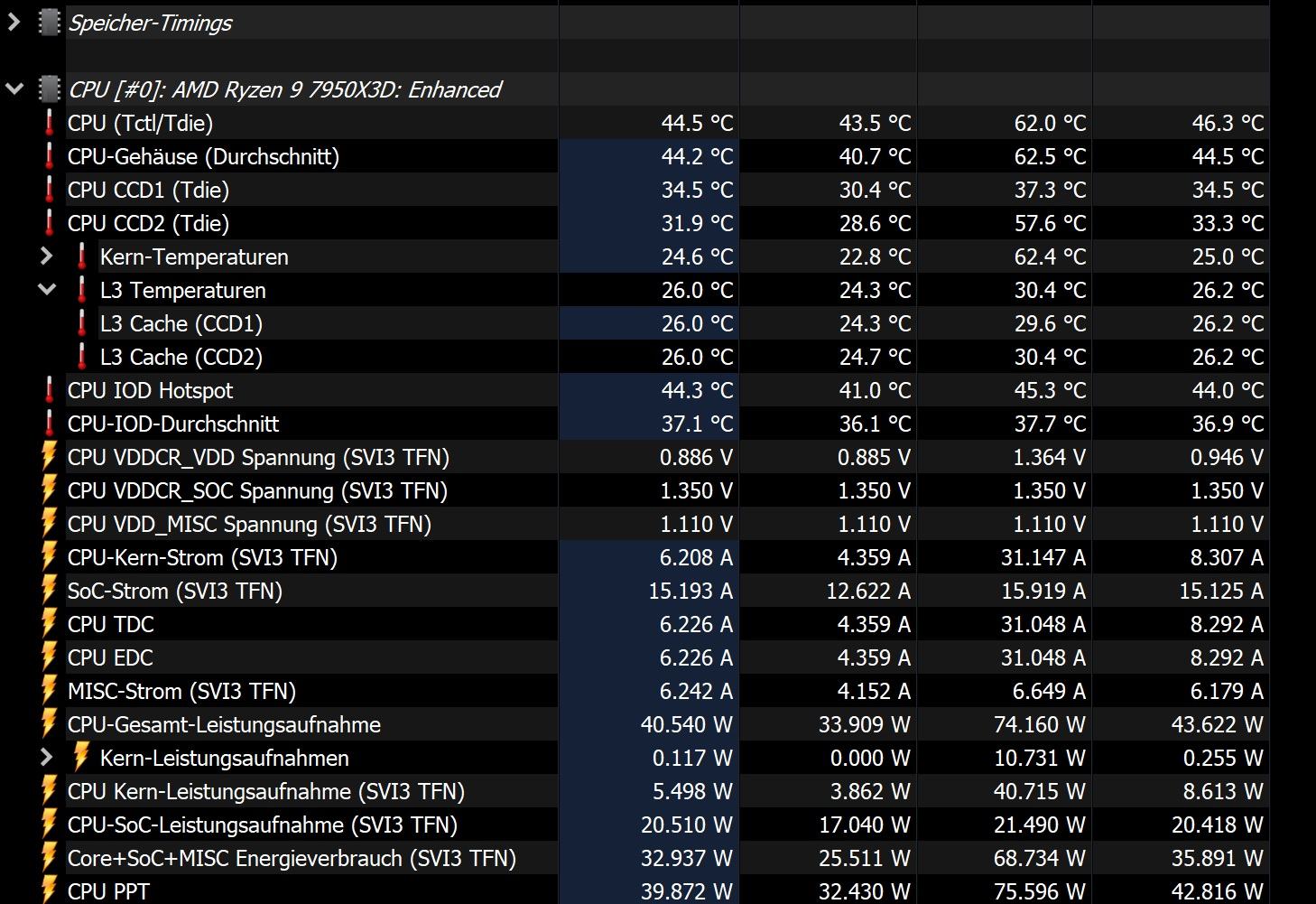Screen dimensions: 1316x904
Task: Click the lightning icon beside CPU TDC
Action: coord(50,624)
